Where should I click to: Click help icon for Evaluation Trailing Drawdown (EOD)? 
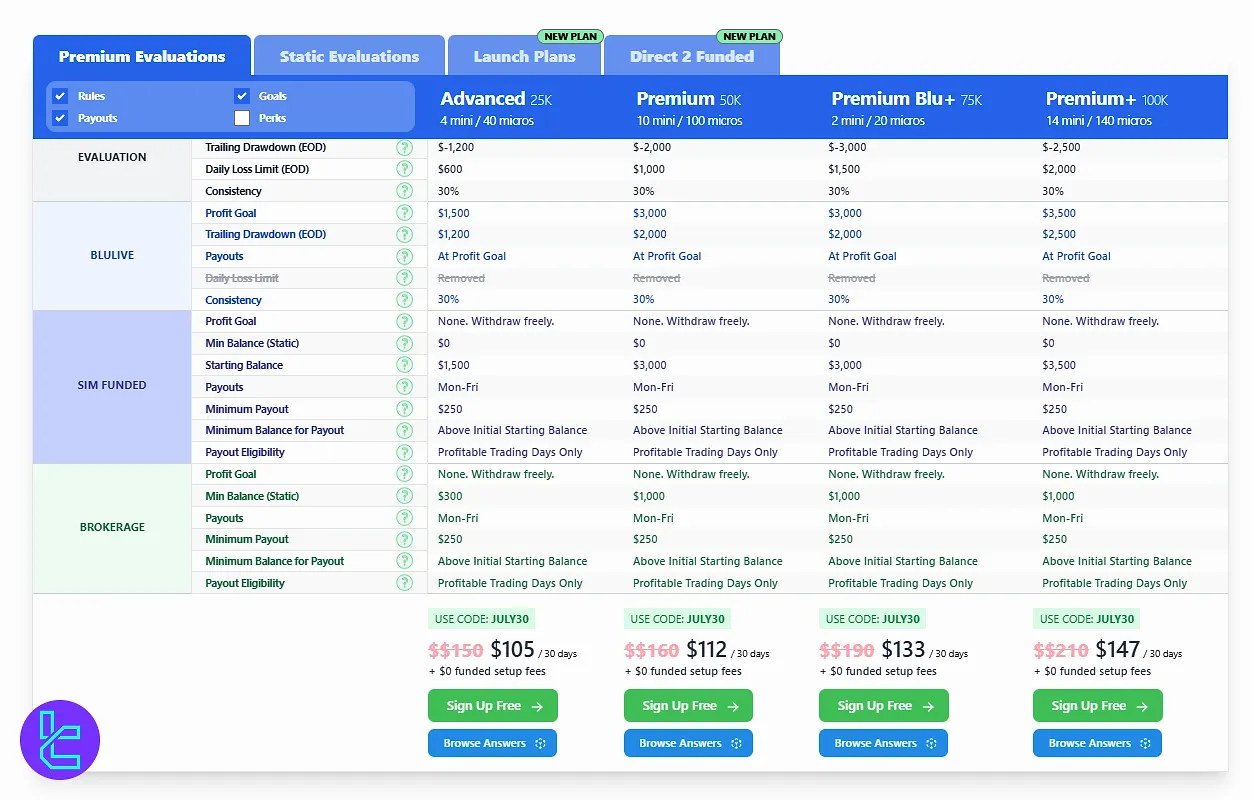[x=404, y=147]
